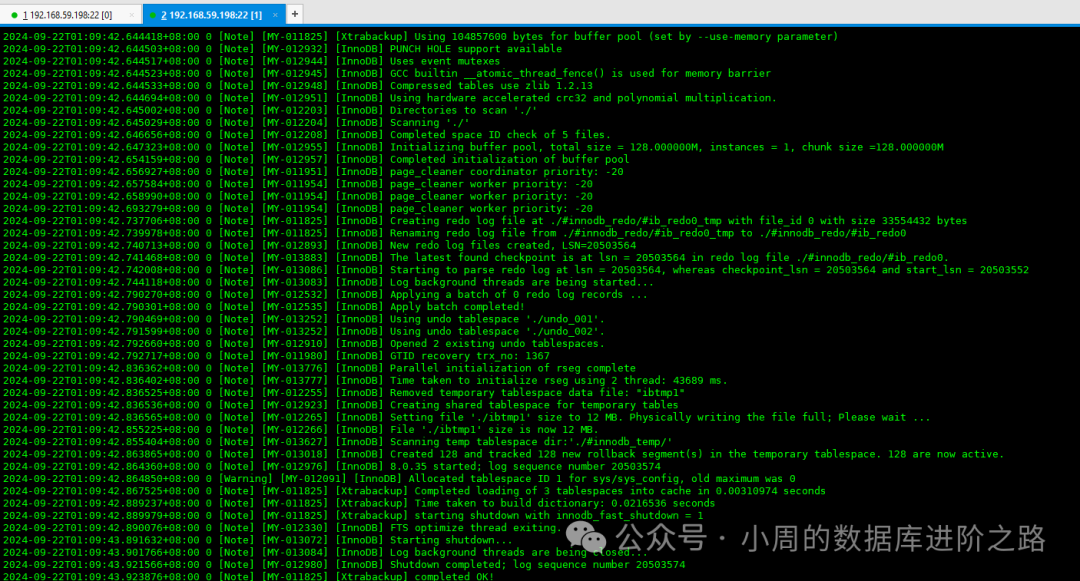
Task: Select session tab 2 192.168.59.198:22 [1]
Action: (x=211, y=14)
